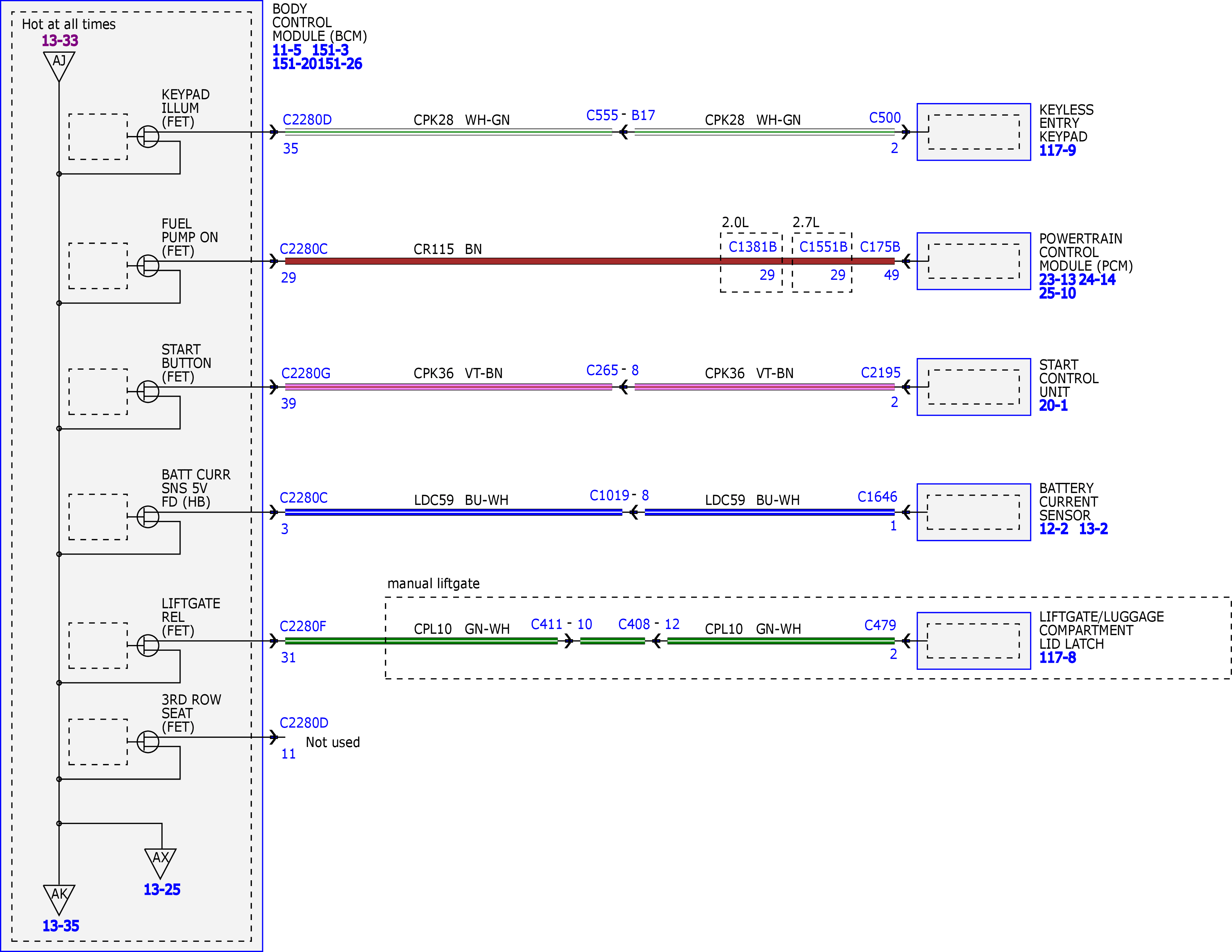
Task: Follow the 11-5 BCM page link
Action: (x=287, y=50)
